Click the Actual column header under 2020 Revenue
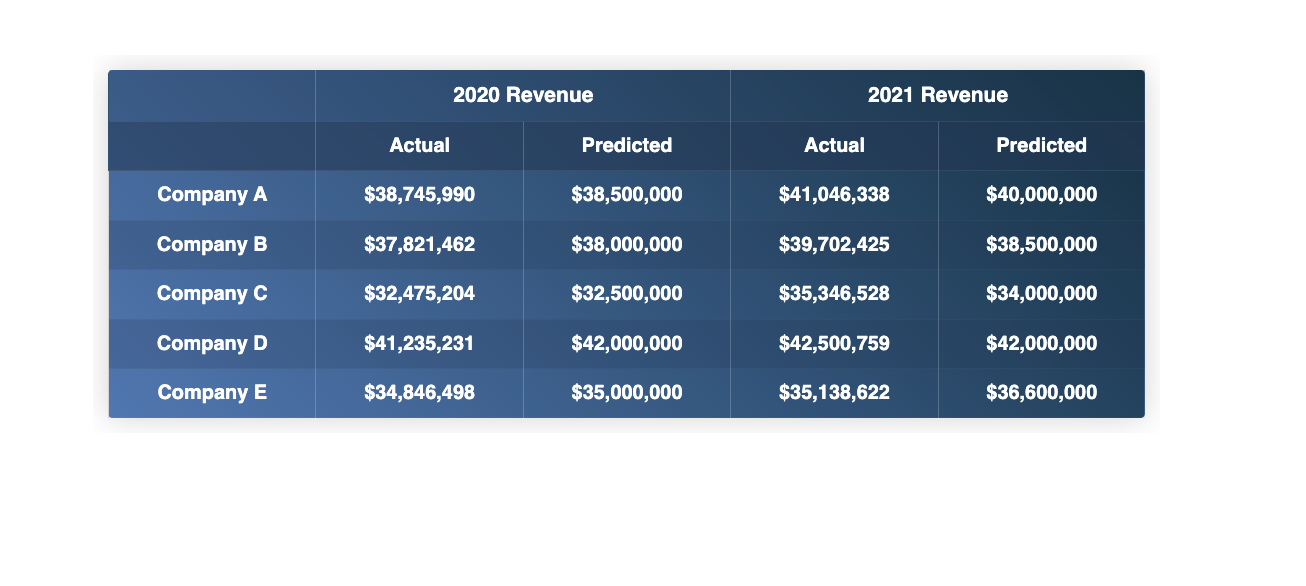 [419, 145]
